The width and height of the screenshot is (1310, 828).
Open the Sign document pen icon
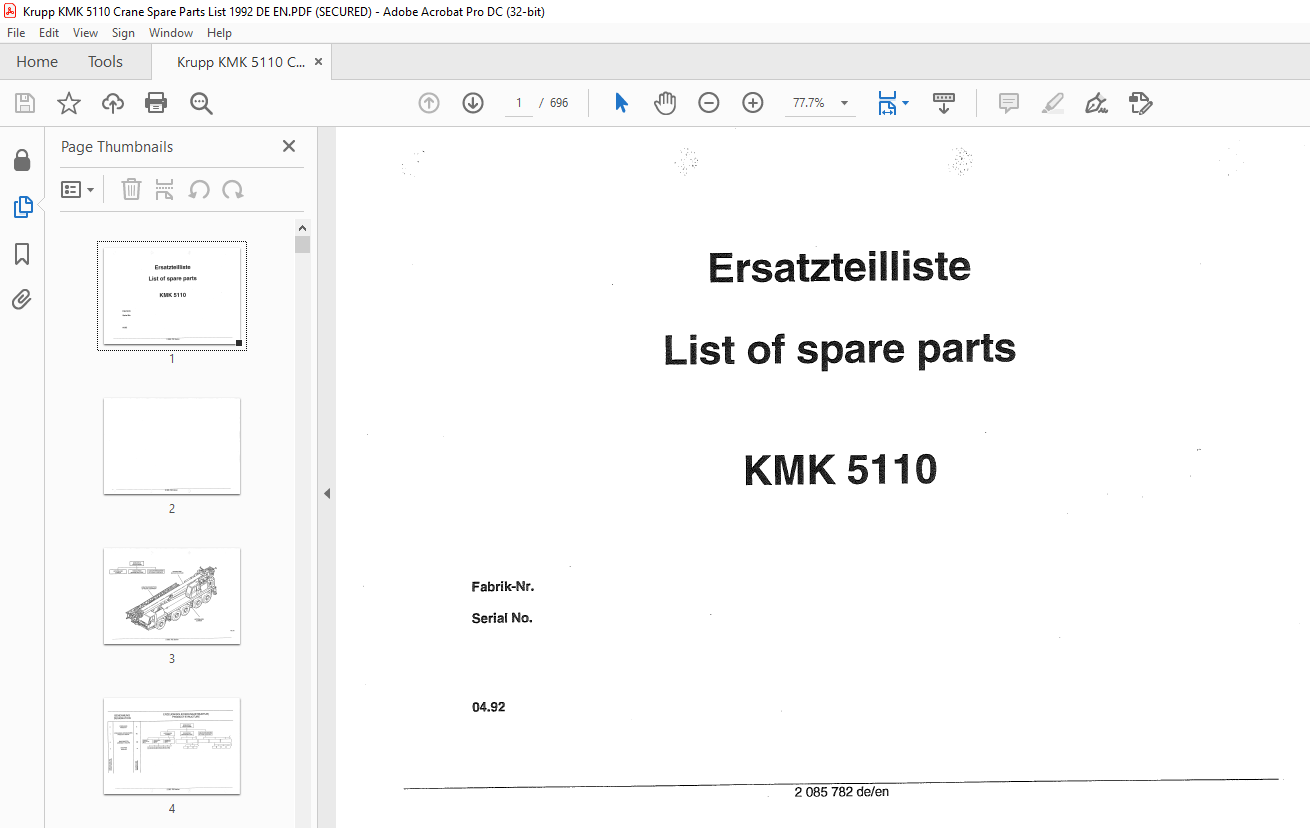1096,103
